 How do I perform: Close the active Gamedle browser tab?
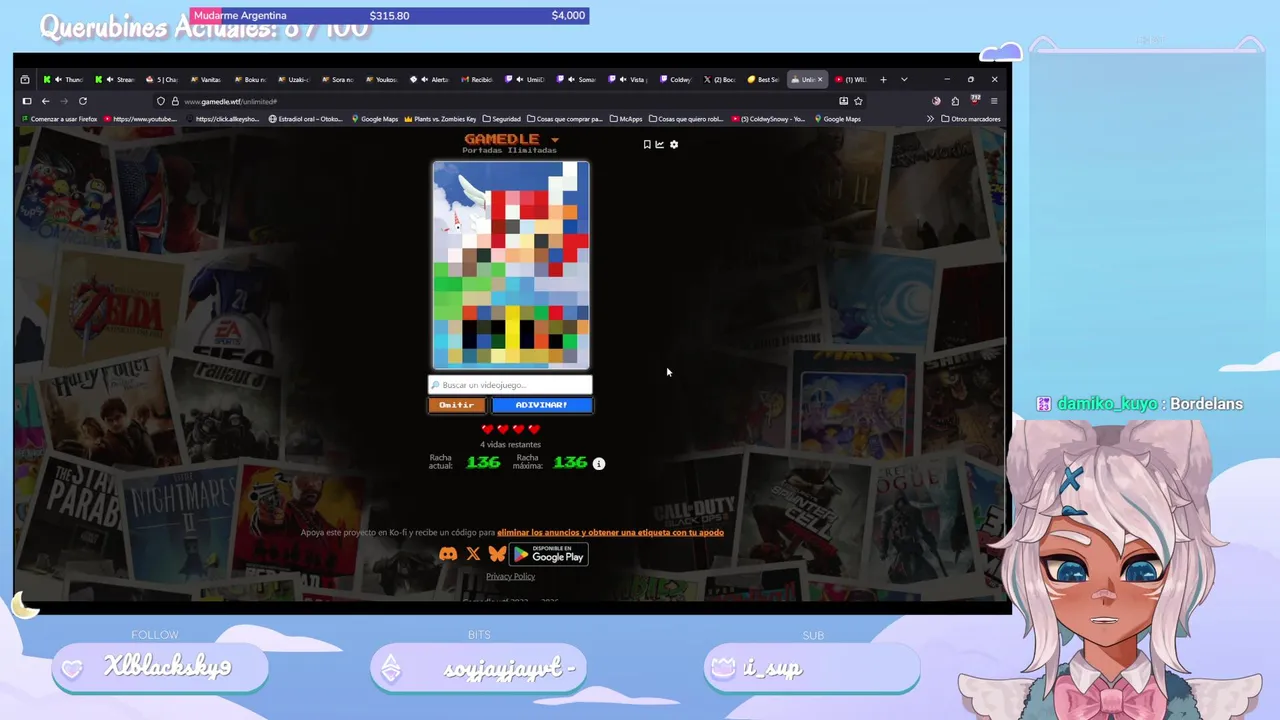(x=820, y=79)
